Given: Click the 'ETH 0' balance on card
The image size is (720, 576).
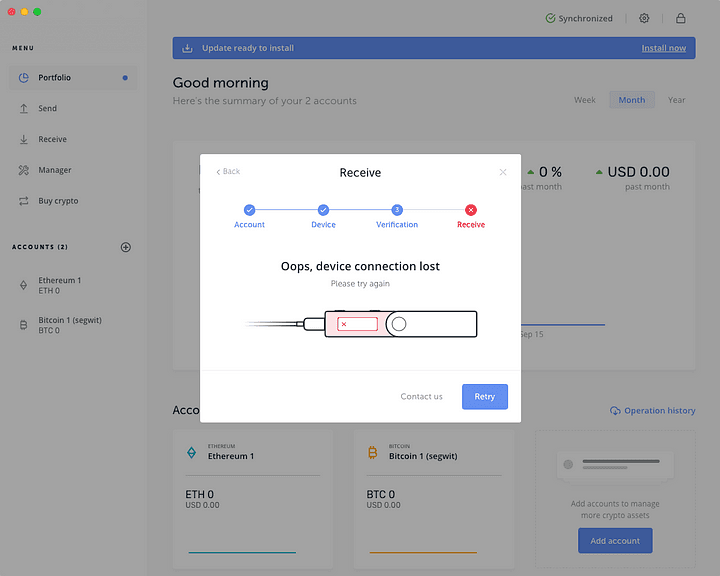Looking at the screenshot, I should [x=199, y=494].
